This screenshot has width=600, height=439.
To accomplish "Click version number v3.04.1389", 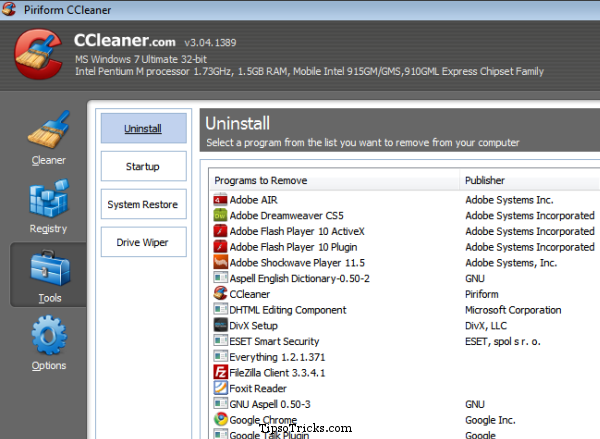I will point(210,42).
